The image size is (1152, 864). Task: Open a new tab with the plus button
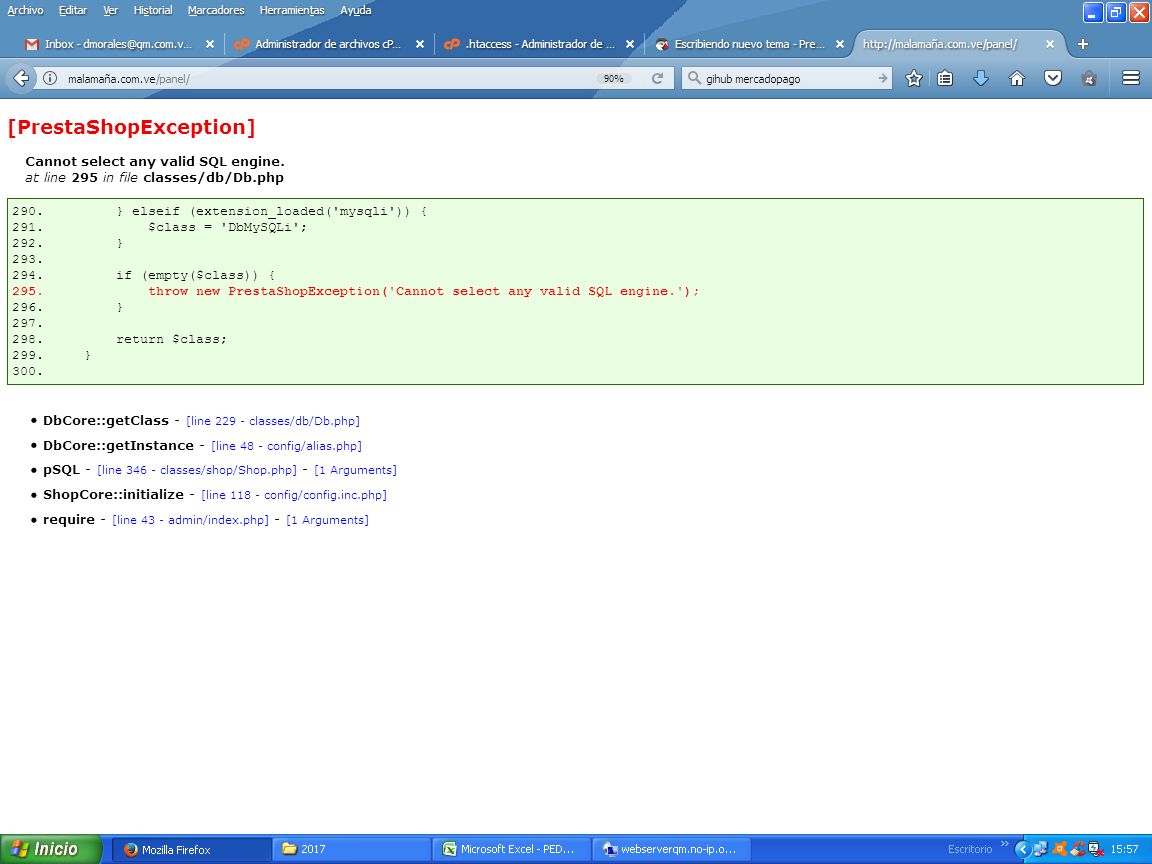click(x=1082, y=44)
